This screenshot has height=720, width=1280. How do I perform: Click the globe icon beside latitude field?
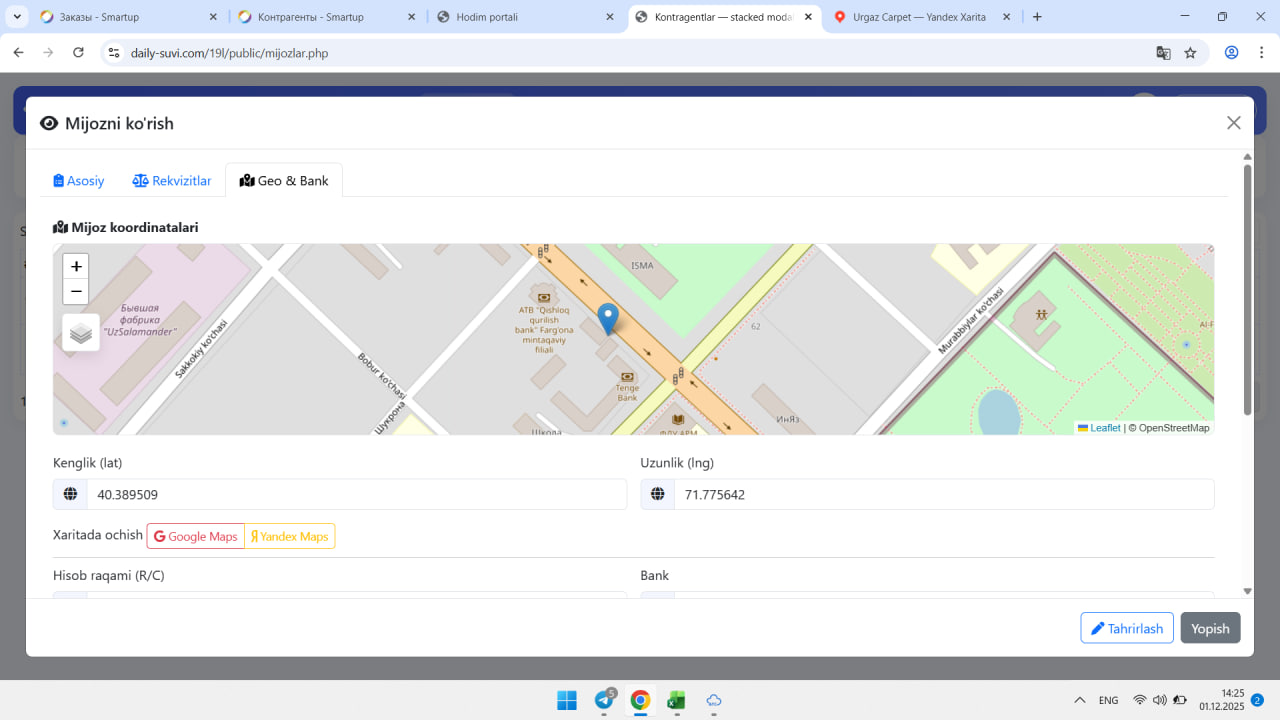click(x=70, y=494)
